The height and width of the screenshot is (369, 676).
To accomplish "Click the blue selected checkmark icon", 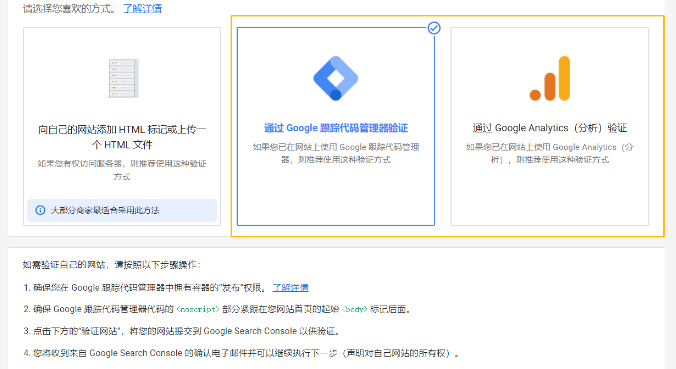I will tap(434, 28).
